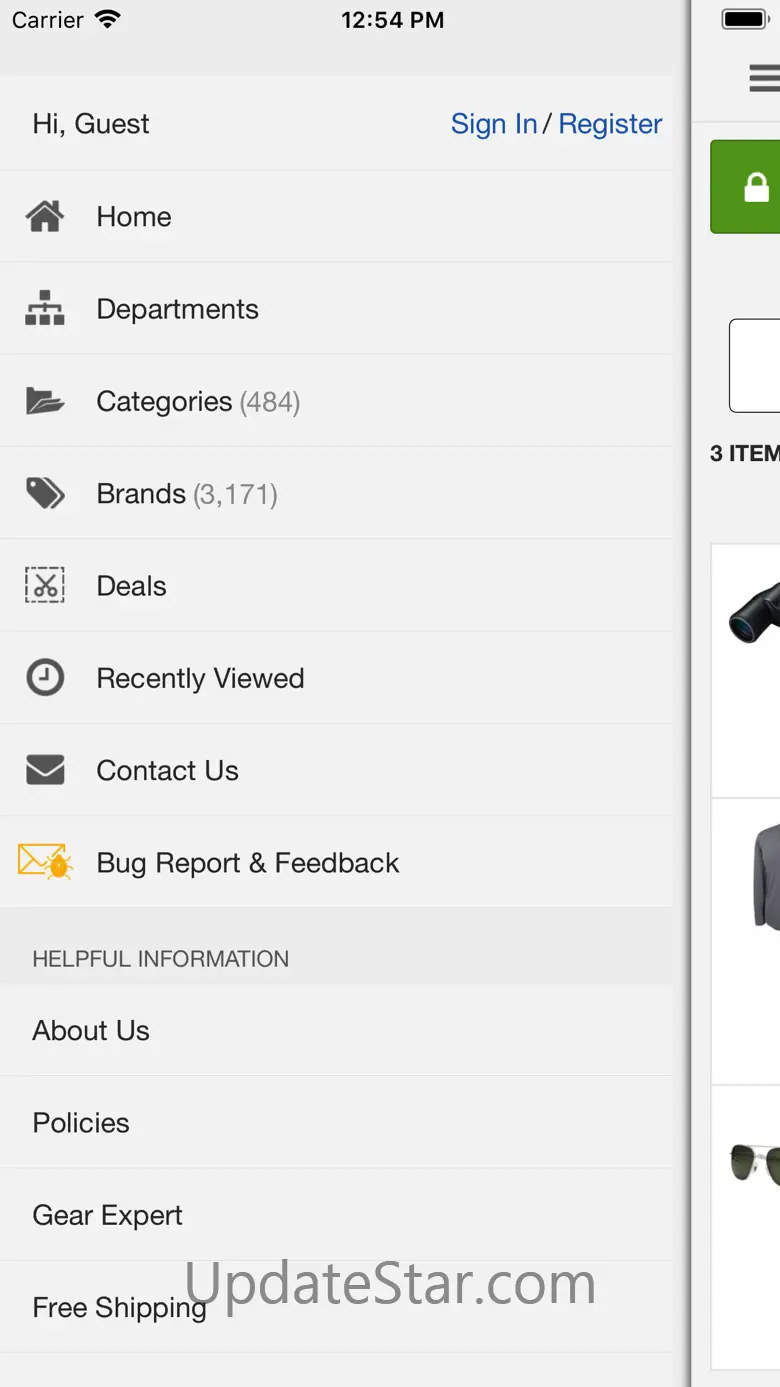
Task: Open the Departments hierarchy icon
Action: click(x=45, y=309)
